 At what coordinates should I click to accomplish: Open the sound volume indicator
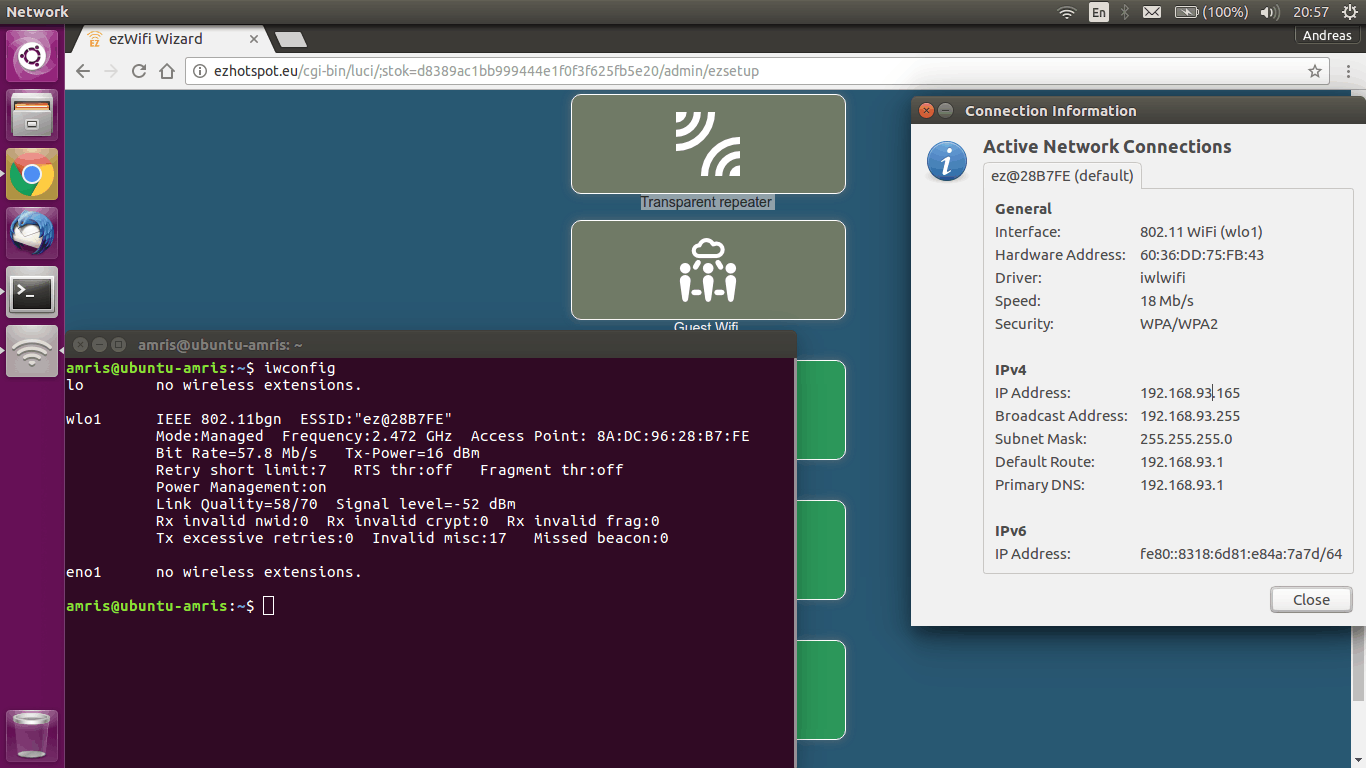1270,12
